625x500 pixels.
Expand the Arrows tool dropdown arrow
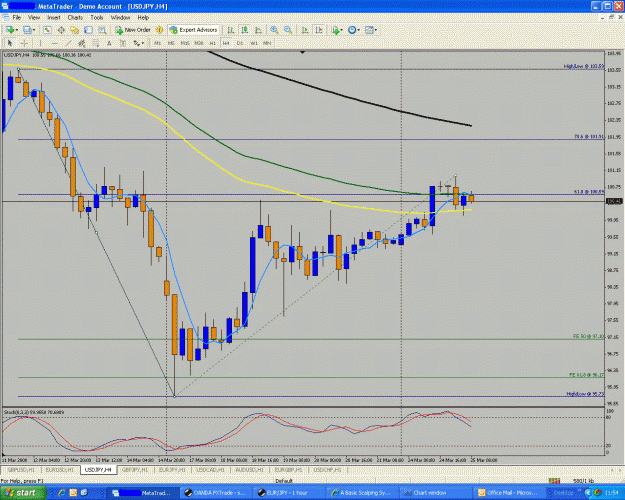143,43
